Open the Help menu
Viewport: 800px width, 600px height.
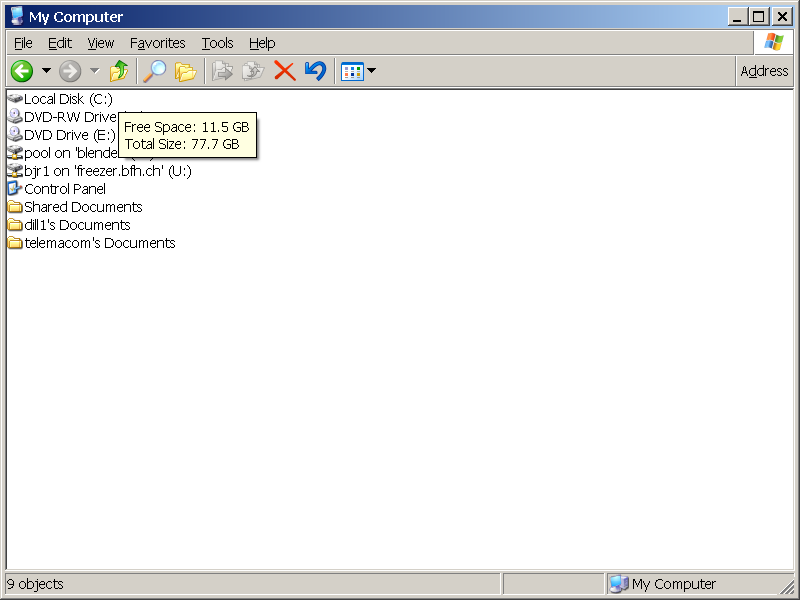point(262,43)
